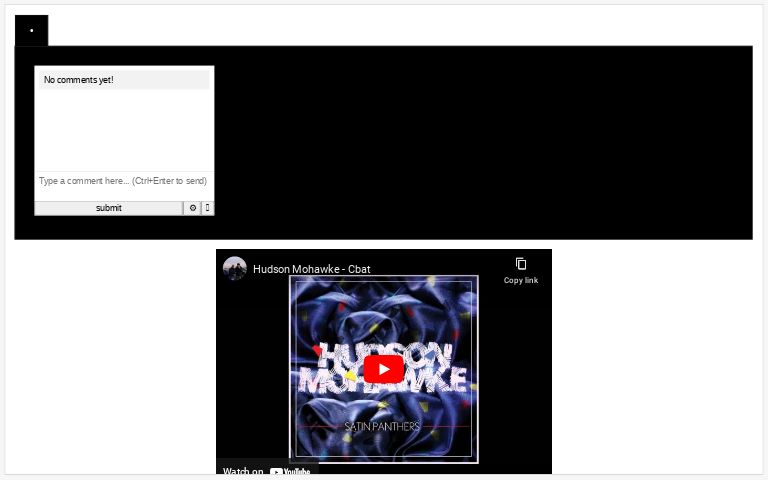This screenshot has height=480, width=768.
Task: Click the 'No comments yet!' message
Action: 79,80
